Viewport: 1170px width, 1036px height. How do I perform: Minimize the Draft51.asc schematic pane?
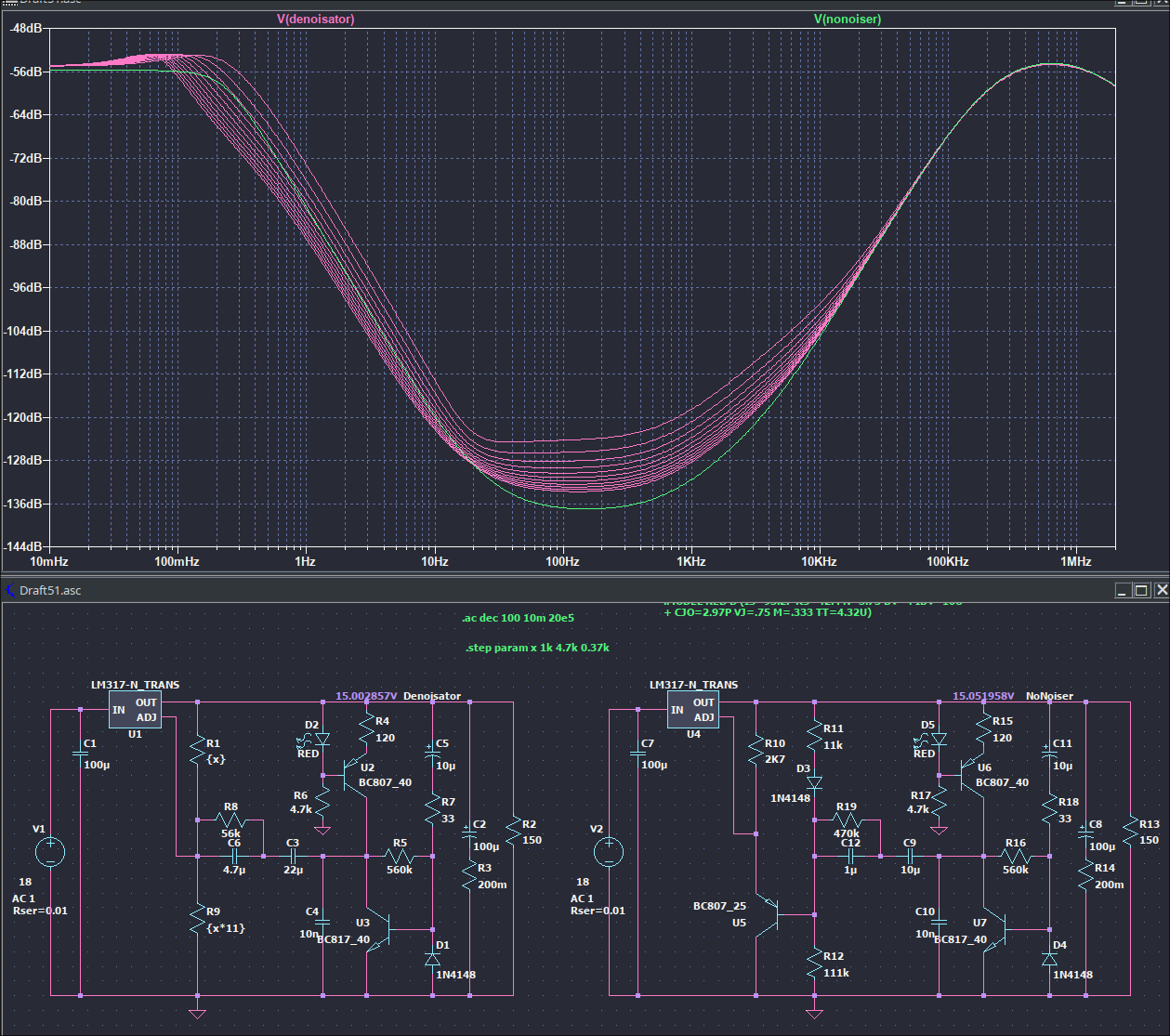1124,590
